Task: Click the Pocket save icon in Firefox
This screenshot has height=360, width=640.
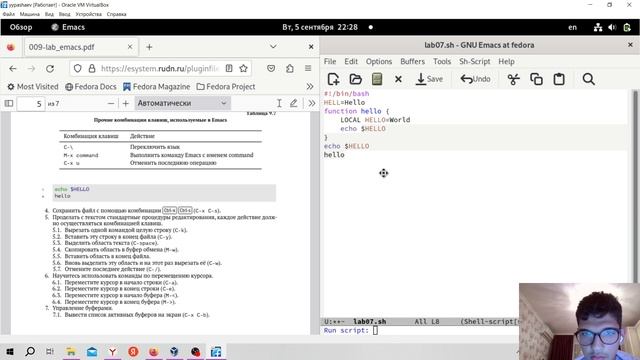Action: pyautogui.click(x=271, y=68)
